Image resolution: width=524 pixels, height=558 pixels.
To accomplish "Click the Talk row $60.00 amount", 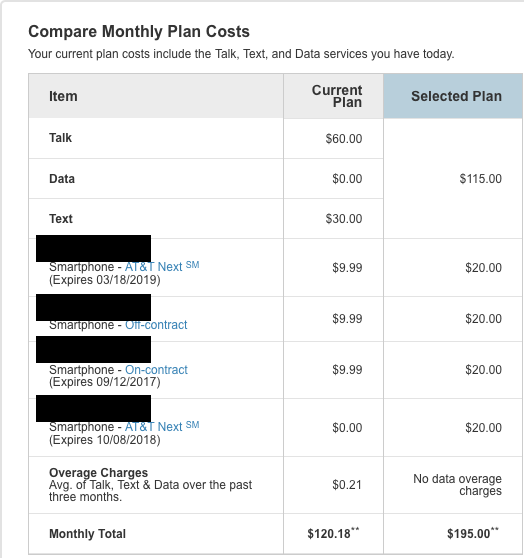I will pos(344,138).
